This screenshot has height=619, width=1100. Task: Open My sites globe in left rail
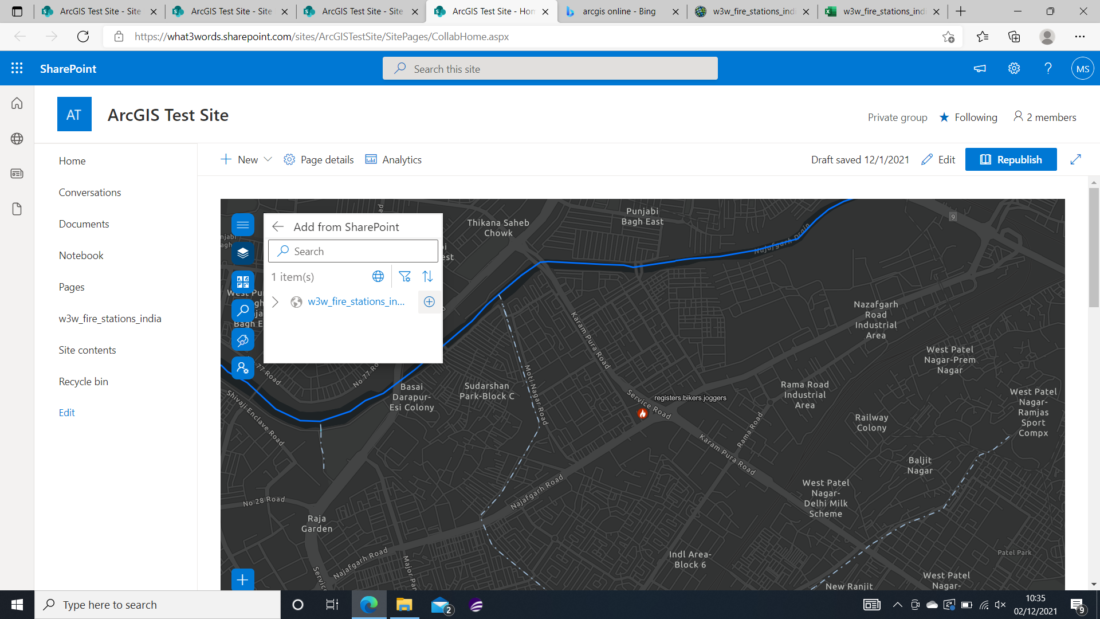tap(17, 139)
